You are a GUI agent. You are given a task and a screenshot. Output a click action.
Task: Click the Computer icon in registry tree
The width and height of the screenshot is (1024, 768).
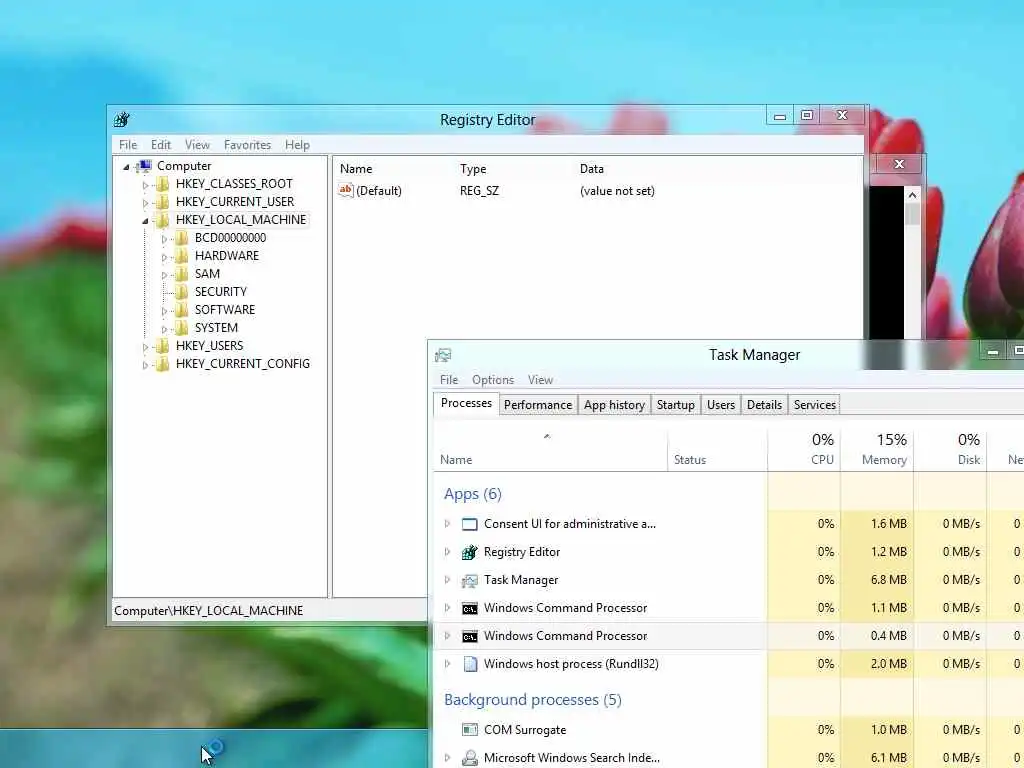[144, 166]
